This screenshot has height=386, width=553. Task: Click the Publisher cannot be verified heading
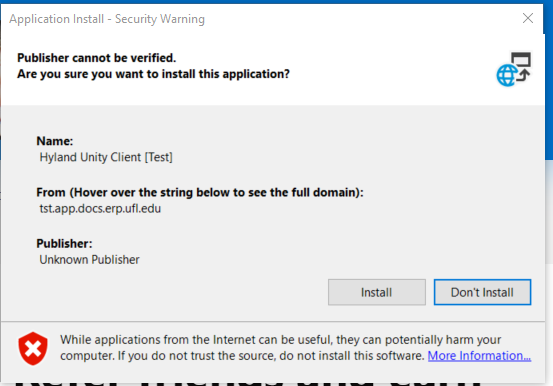[97, 58]
